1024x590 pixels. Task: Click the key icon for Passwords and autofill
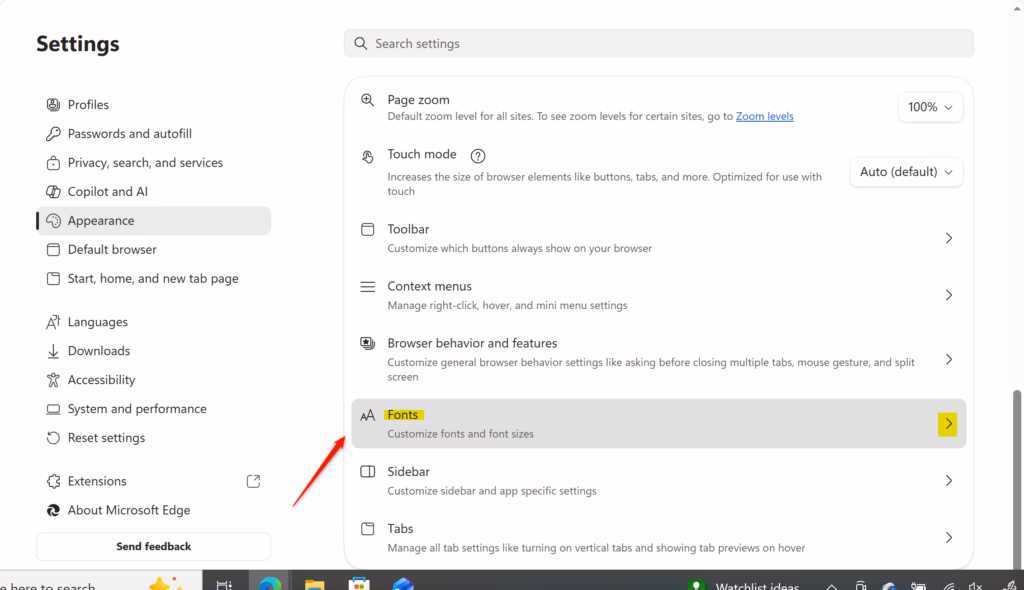[x=53, y=134]
